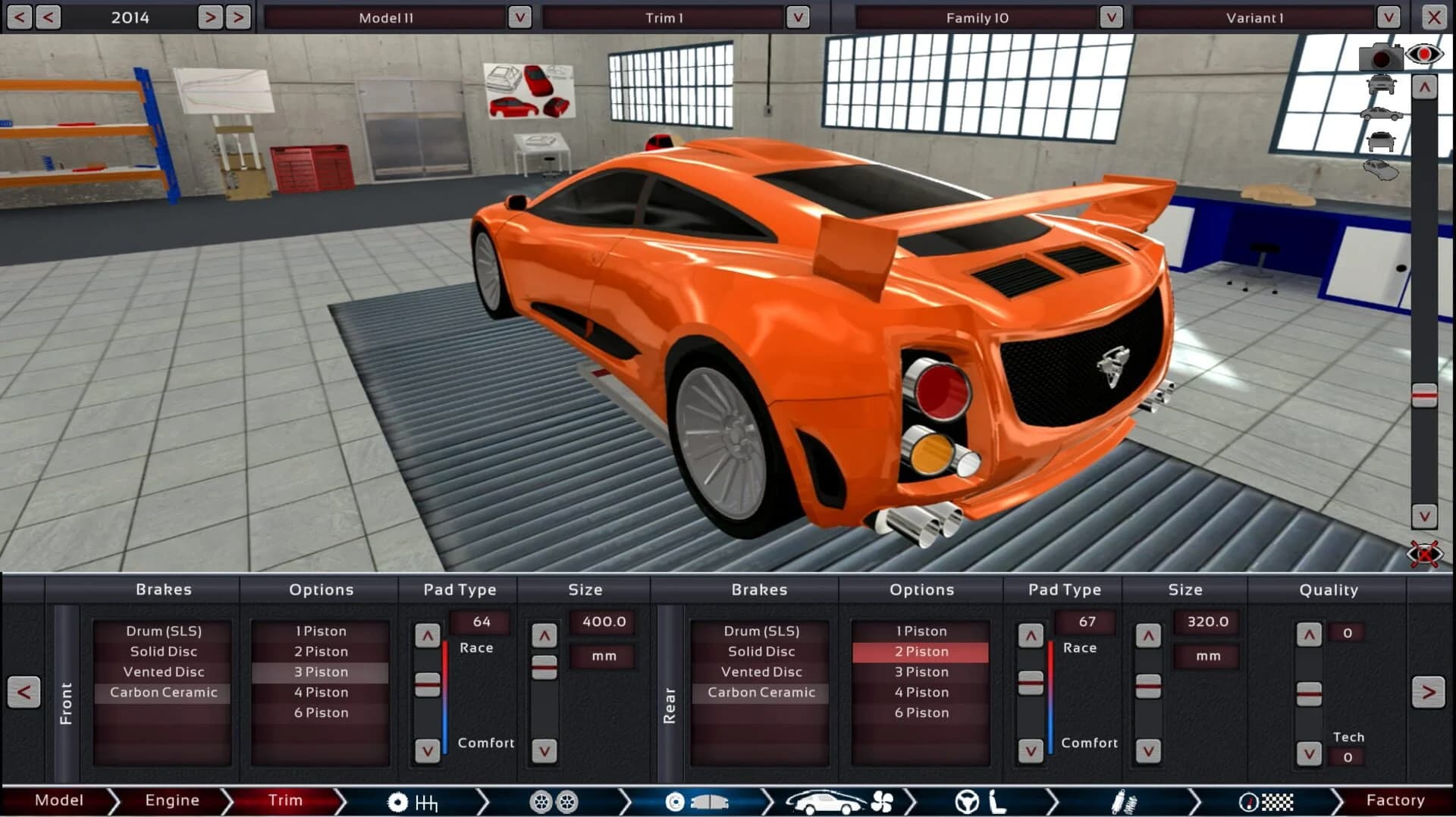The height and width of the screenshot is (817, 1456).
Task: Advance the model year past 2014
Action: pyautogui.click(x=212, y=17)
